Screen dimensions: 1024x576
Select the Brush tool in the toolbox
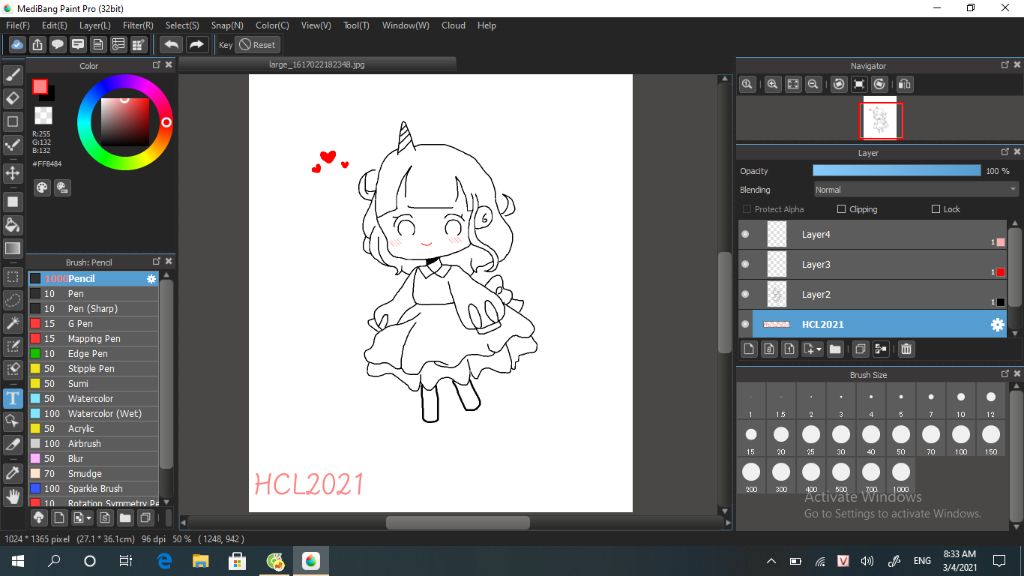point(12,75)
